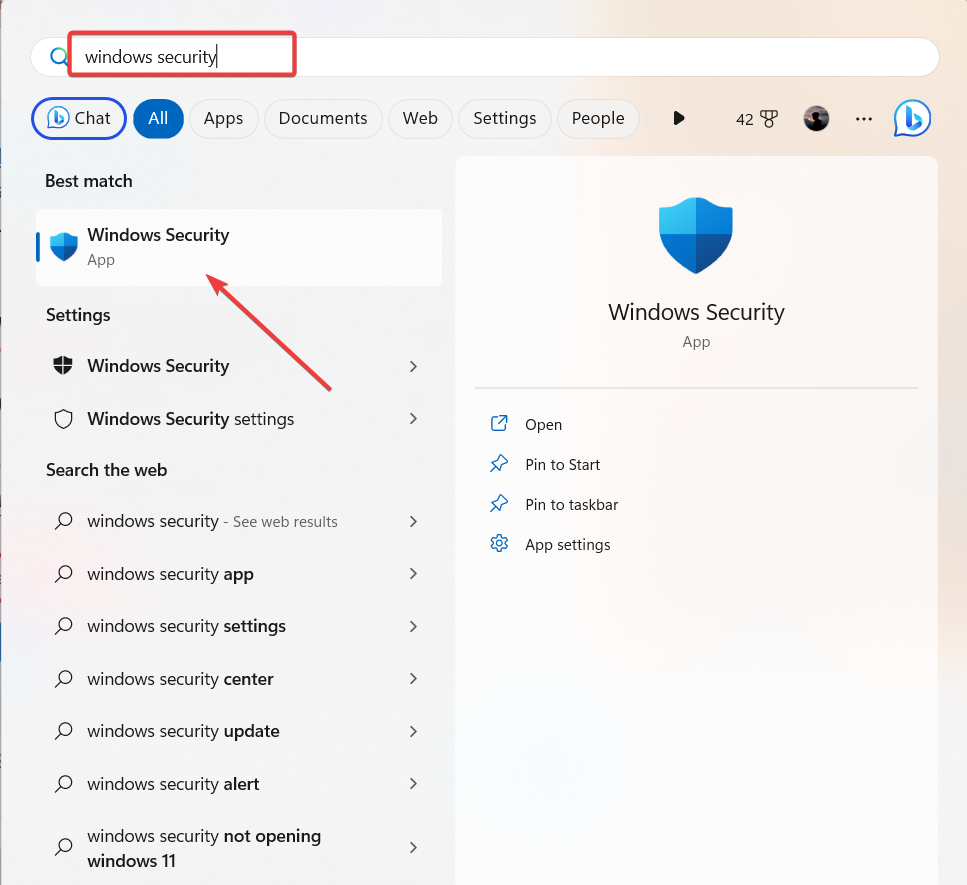Switch to the Apps filter tab
967x885 pixels.
tap(224, 118)
